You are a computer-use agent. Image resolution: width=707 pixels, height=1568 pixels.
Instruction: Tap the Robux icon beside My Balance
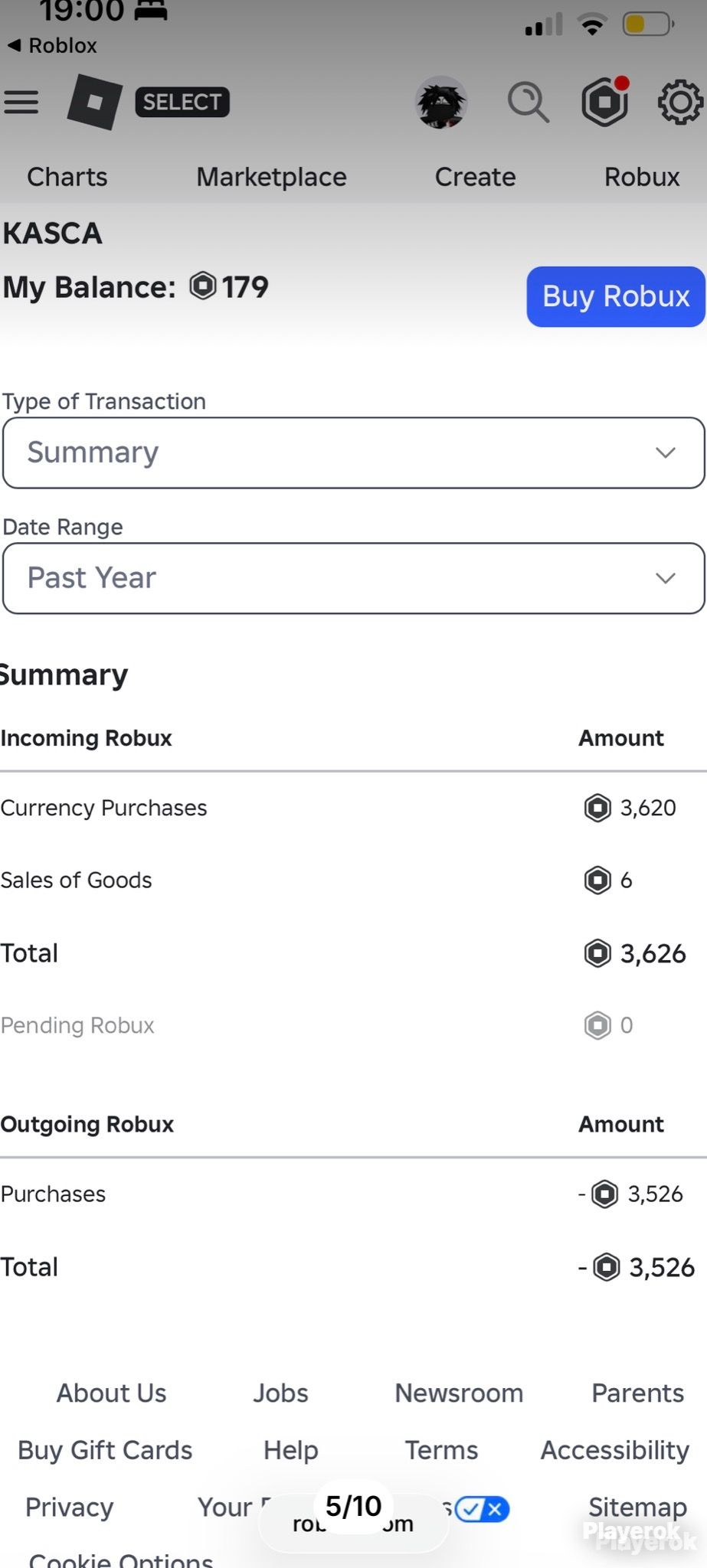(203, 286)
